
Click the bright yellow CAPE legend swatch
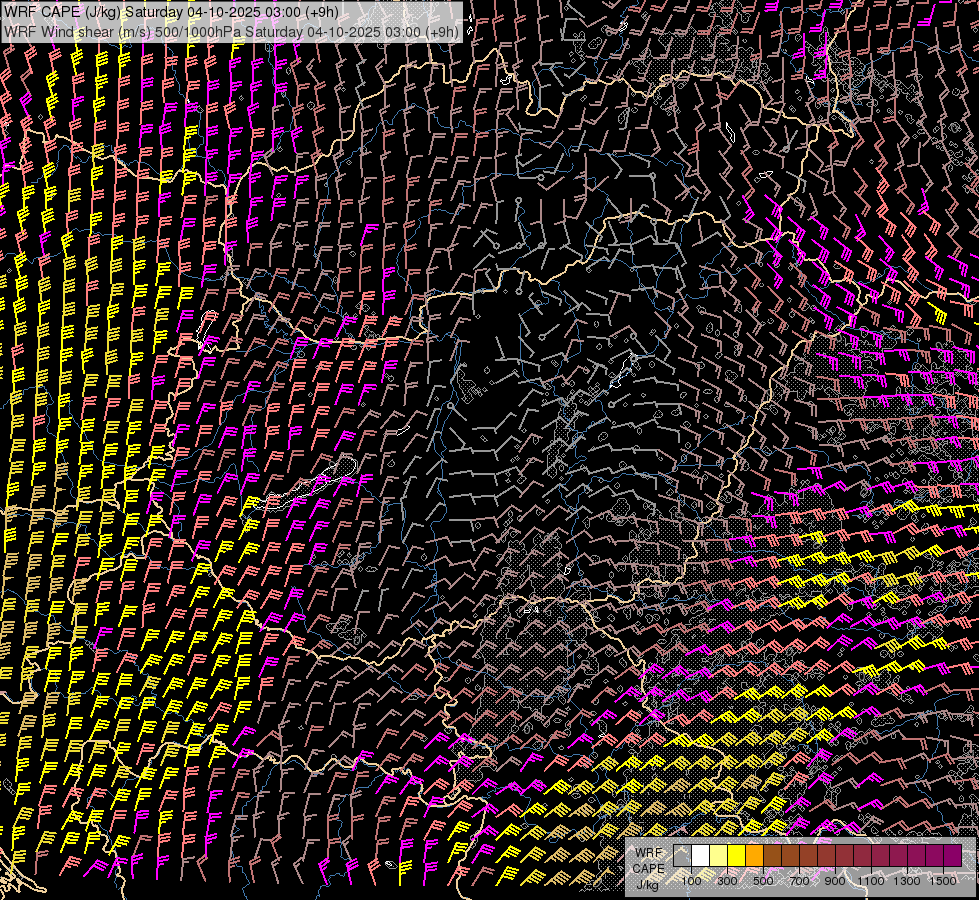(736, 856)
